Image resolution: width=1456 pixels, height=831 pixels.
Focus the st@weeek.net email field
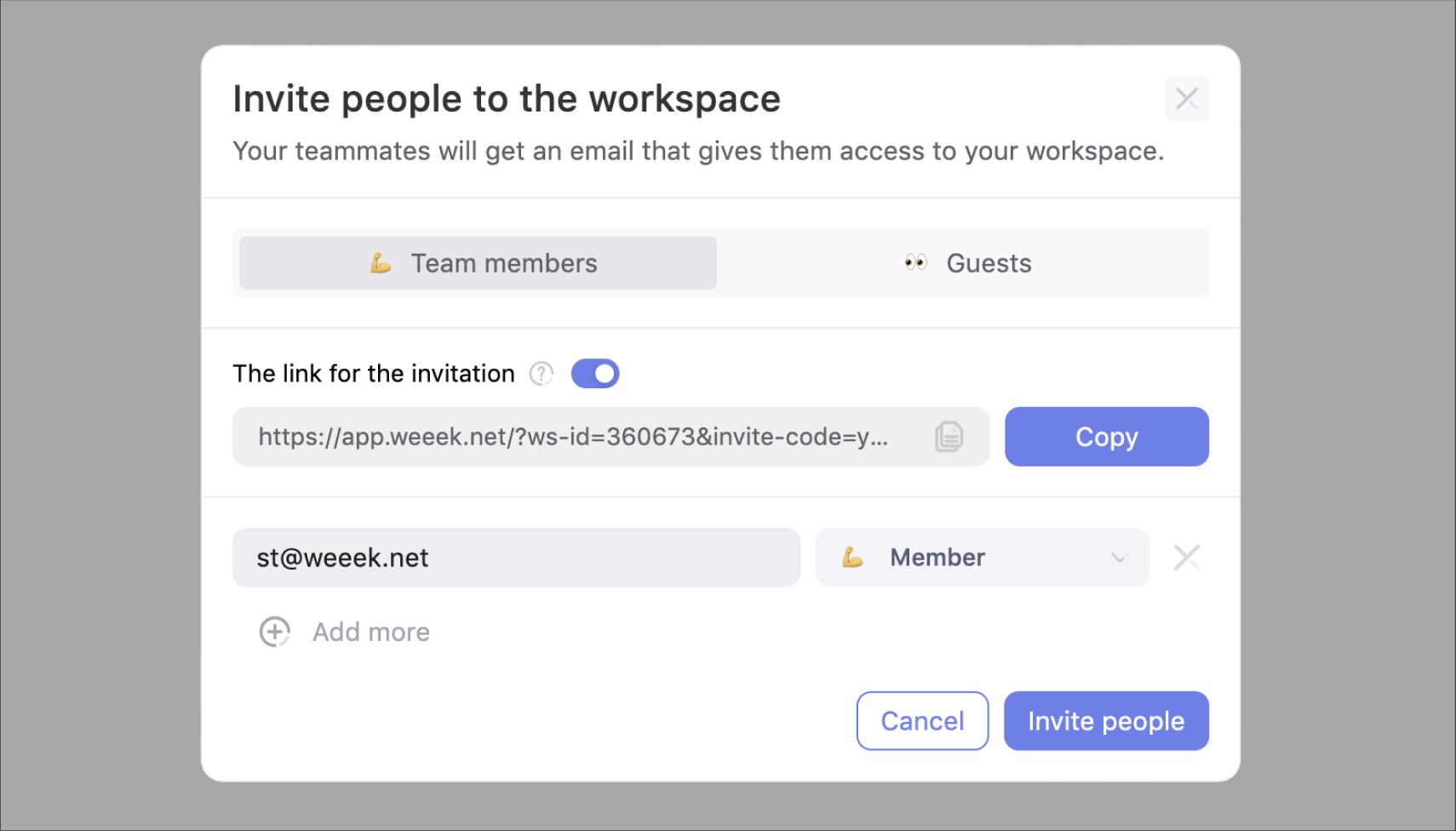pyautogui.click(x=516, y=558)
